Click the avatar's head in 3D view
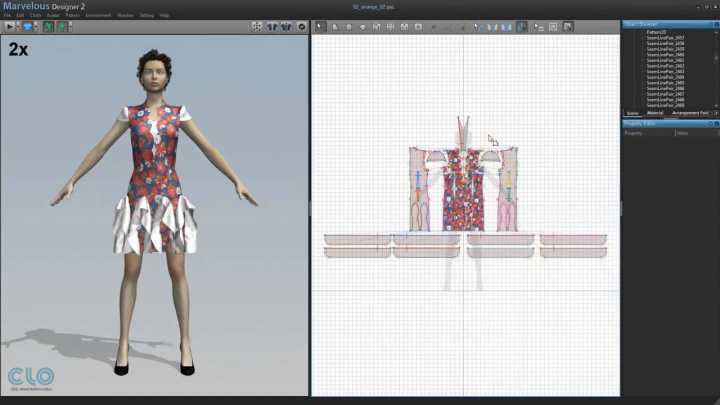This screenshot has width=720, height=405. 153,72
